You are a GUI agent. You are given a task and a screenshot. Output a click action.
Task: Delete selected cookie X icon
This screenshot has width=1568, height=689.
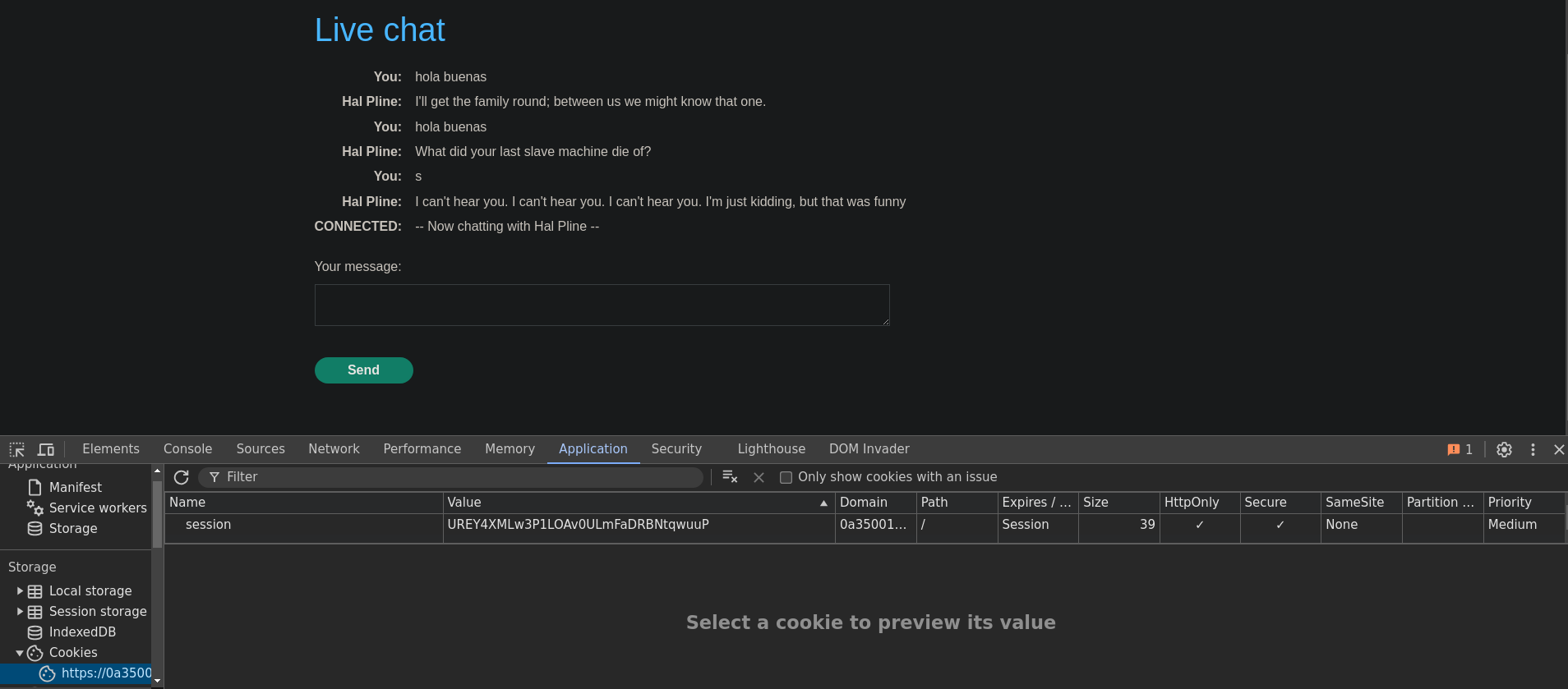759,477
